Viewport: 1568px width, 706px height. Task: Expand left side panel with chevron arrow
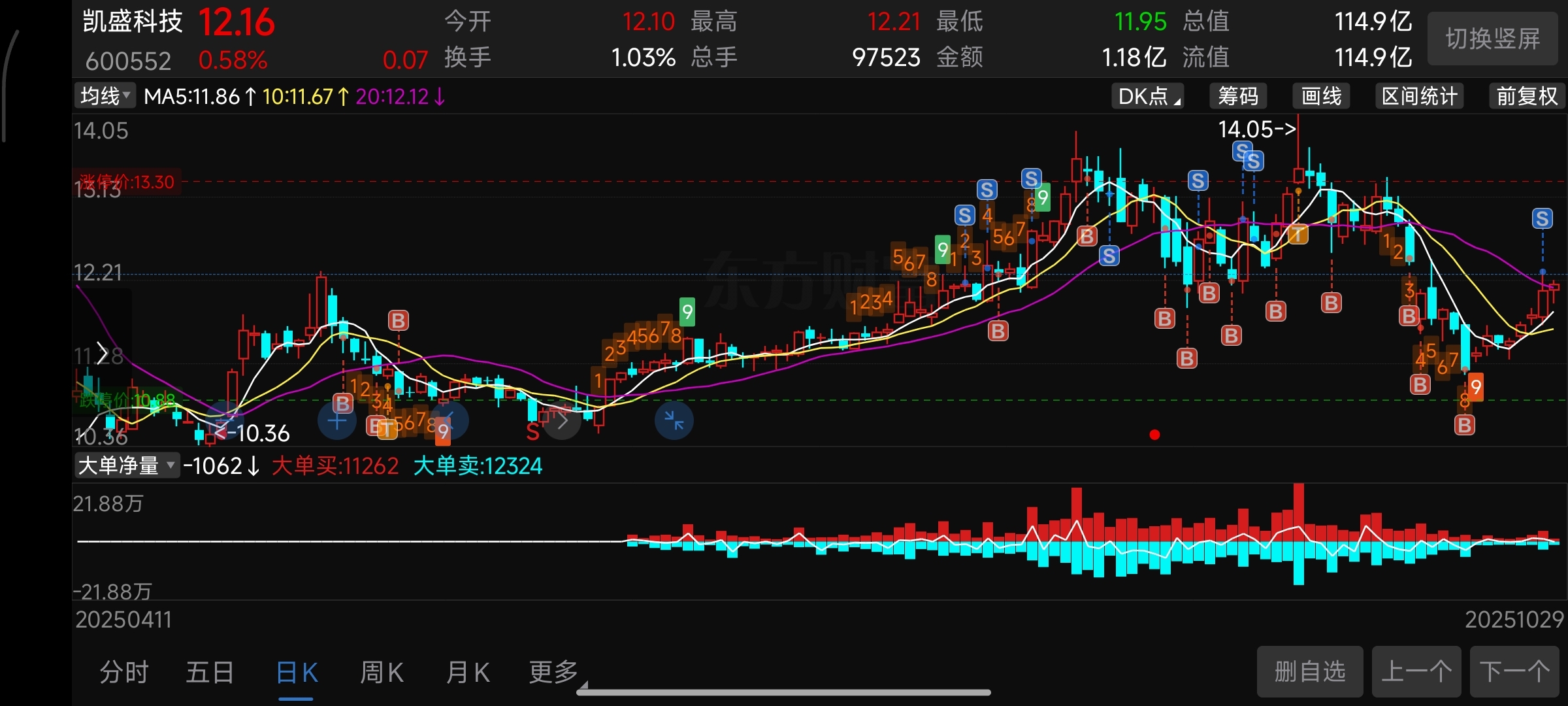pyautogui.click(x=102, y=353)
